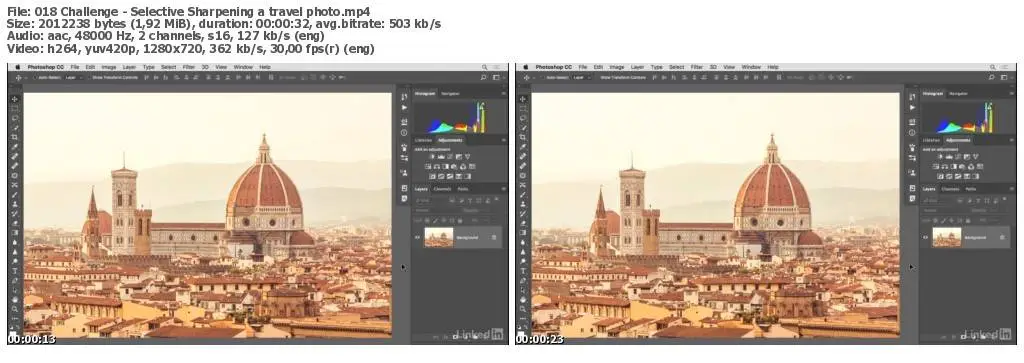Click the Background layer lock icon in the 00:00:23 frame
1024x363 pixels.
[x=1002, y=238]
